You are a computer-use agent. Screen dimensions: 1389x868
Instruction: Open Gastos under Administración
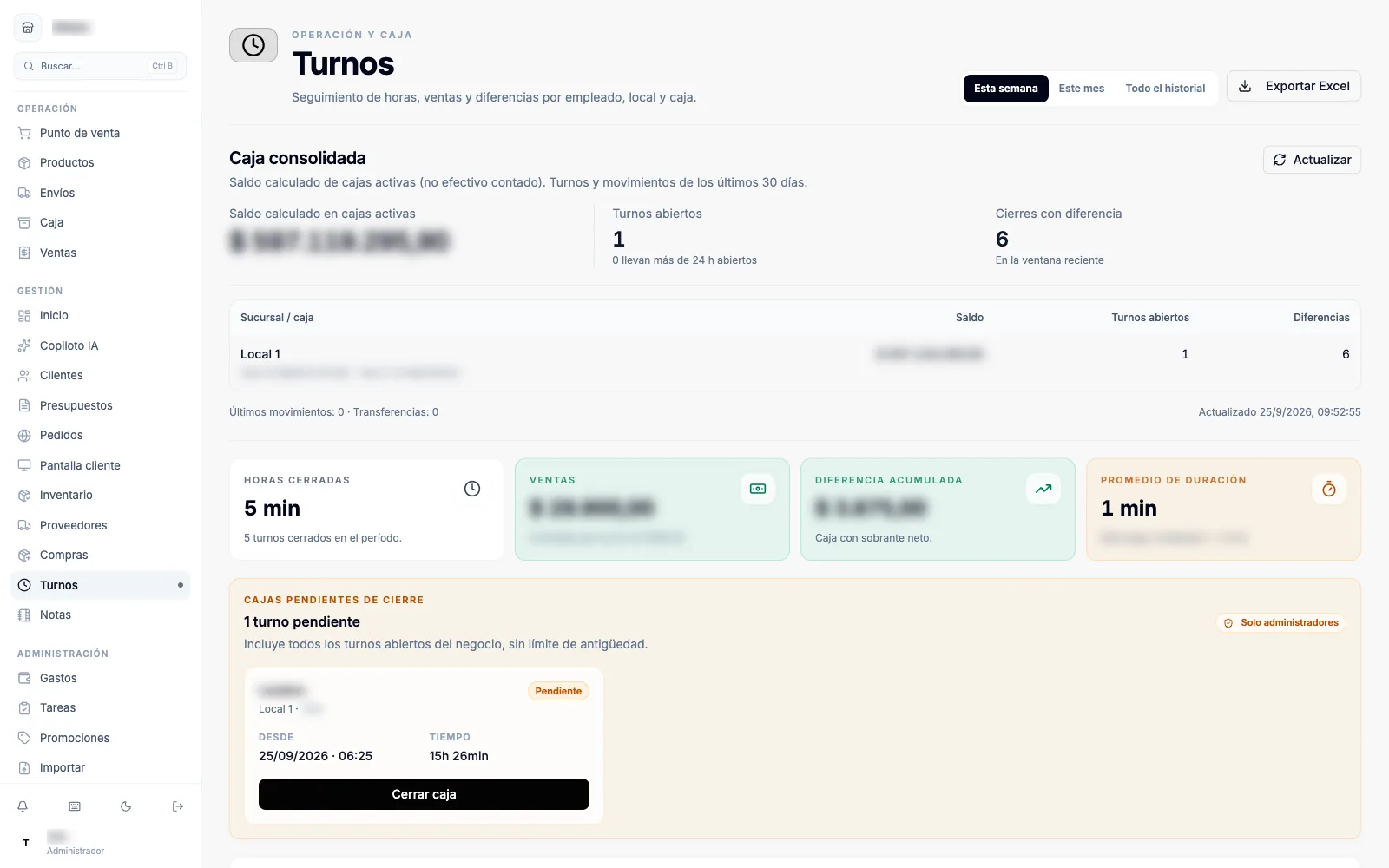pos(101,678)
